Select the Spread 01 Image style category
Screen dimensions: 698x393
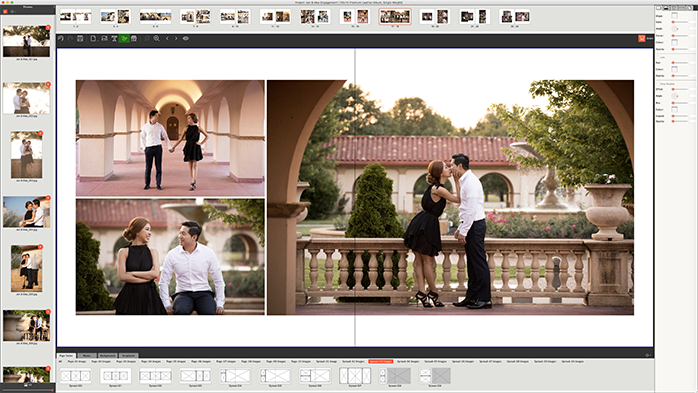click(x=326, y=361)
